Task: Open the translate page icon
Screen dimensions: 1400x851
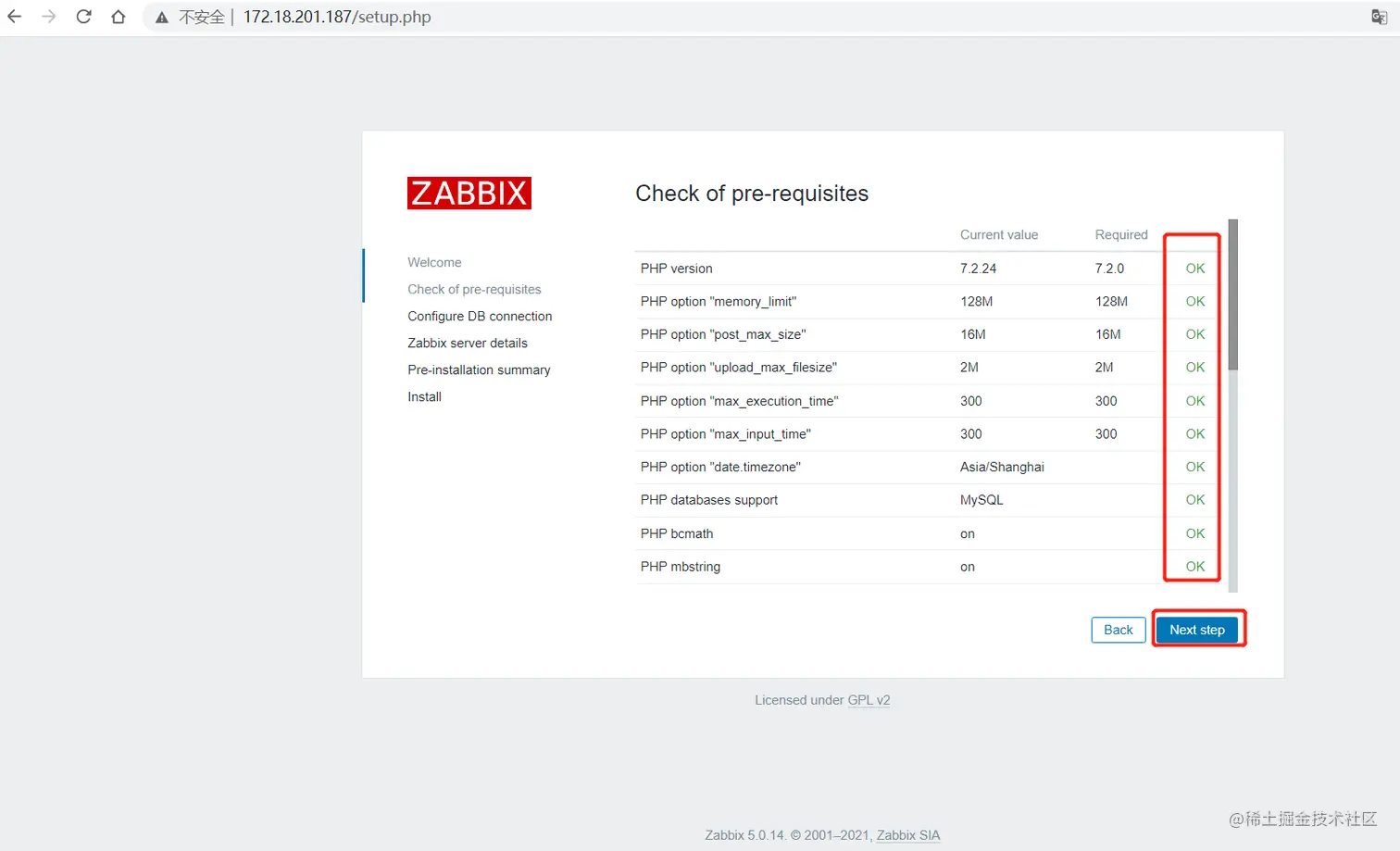Action: (1379, 17)
